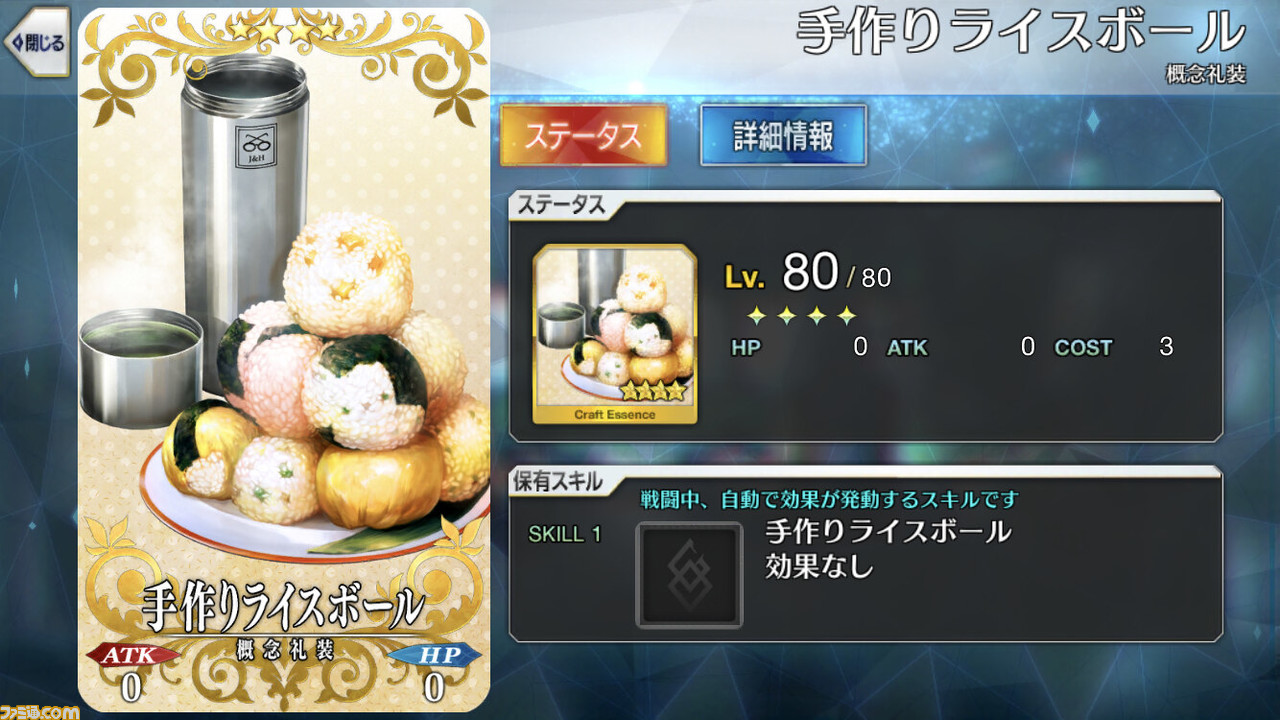Image resolution: width=1280 pixels, height=720 pixels.
Task: Select the ステータス tab
Action: [x=583, y=135]
